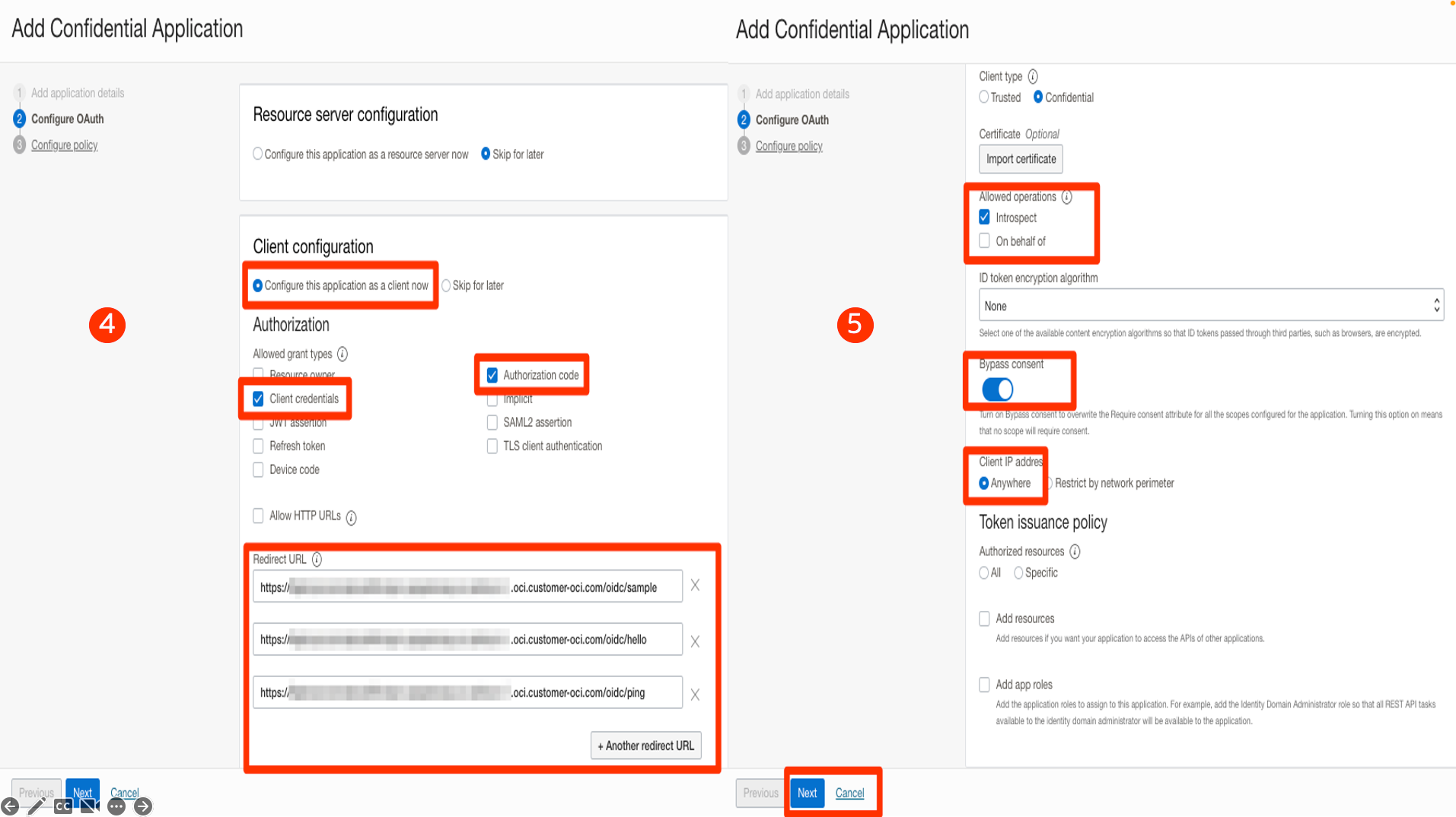The width and height of the screenshot is (1456, 817).
Task: Click the Import certificate button
Action: click(x=1021, y=158)
